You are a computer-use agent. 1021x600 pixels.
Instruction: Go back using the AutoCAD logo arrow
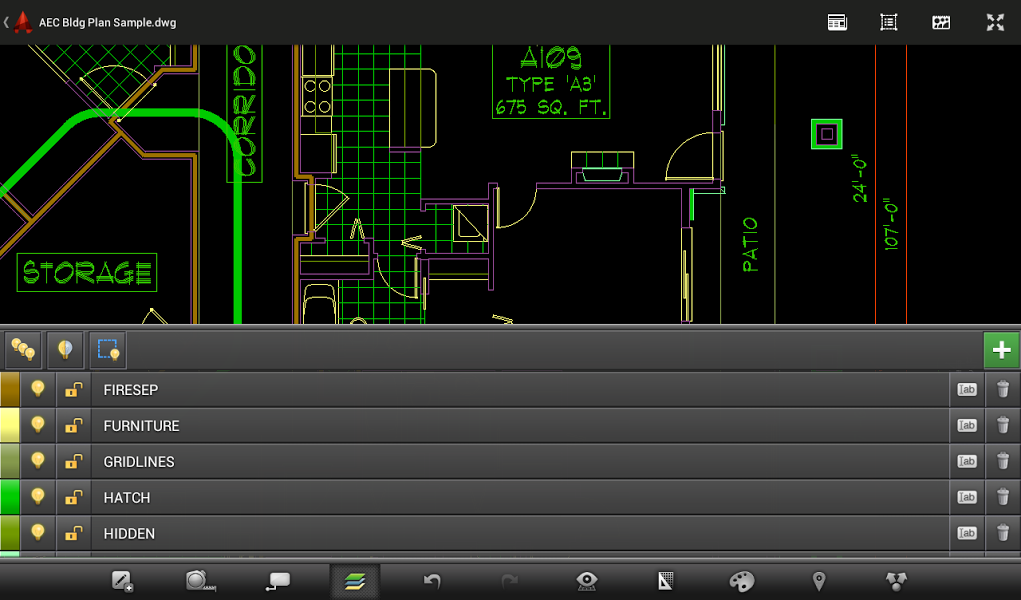(x=18, y=22)
